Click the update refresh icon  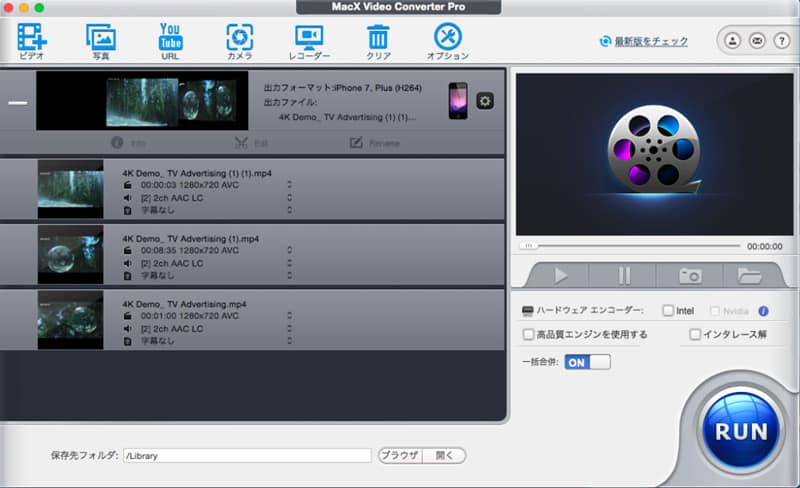(605, 41)
